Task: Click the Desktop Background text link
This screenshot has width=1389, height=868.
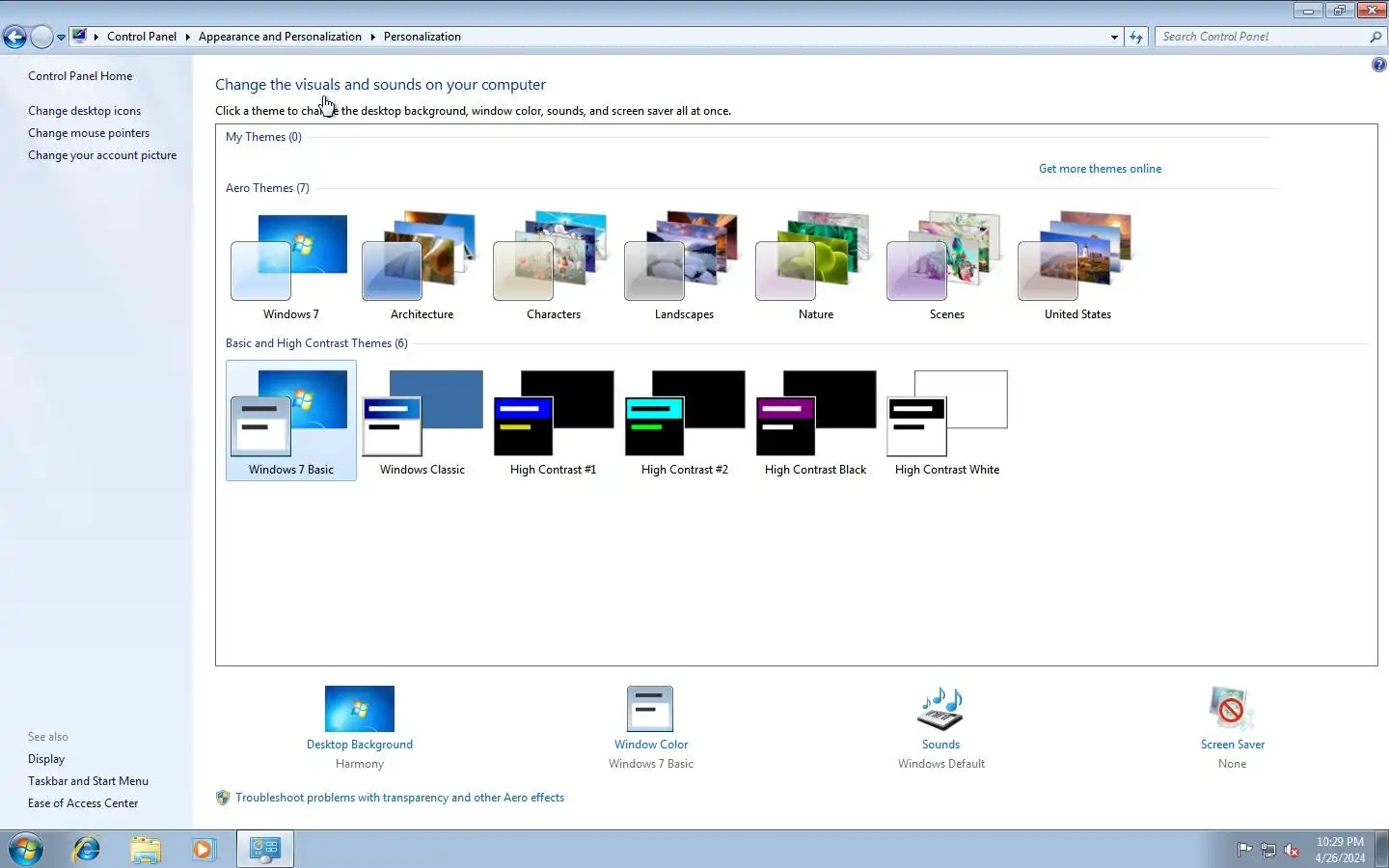Action: (x=360, y=745)
